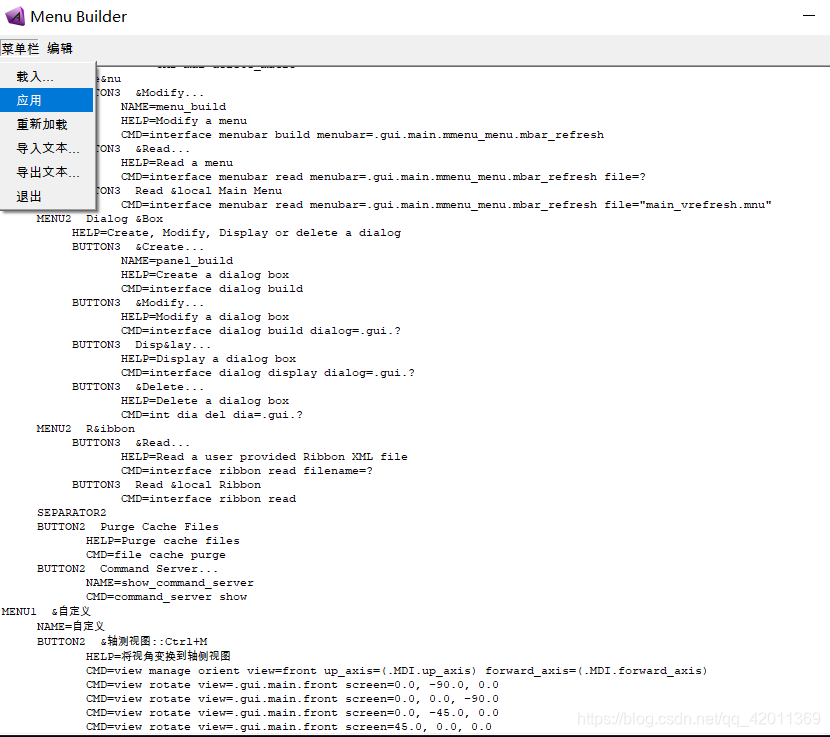Screen dimensions: 830x737
Task: Open the 菜单栏 menu in the menu bar
Action: click(20, 48)
